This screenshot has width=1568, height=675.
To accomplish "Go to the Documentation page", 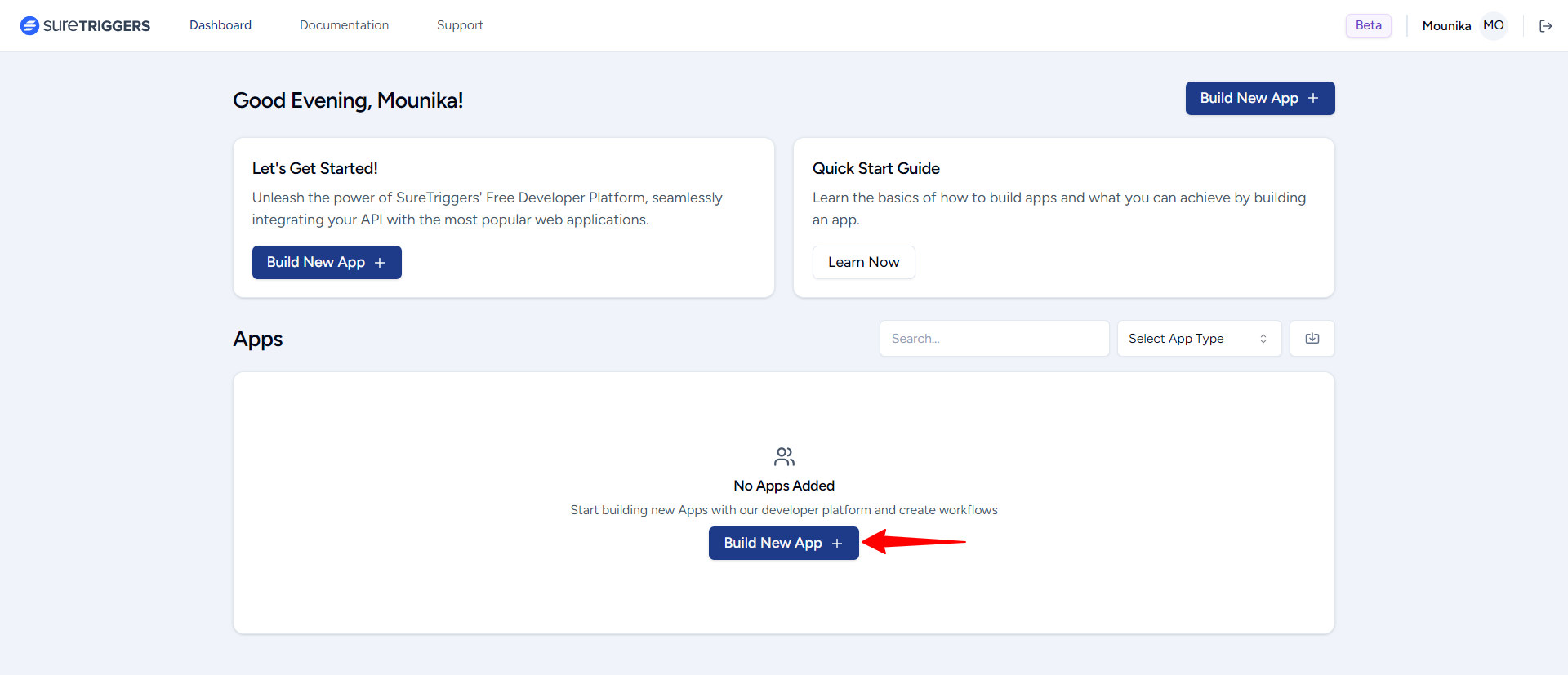I will [344, 25].
